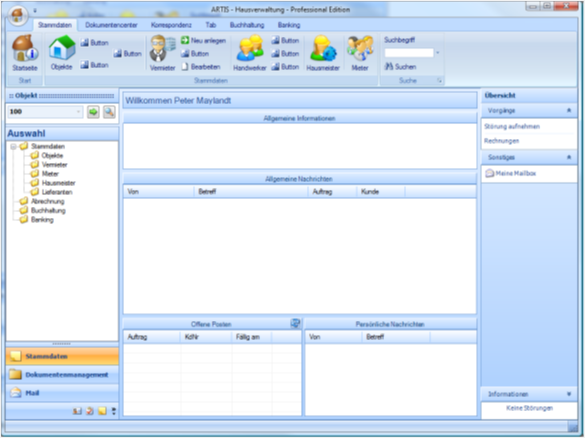Screen dimensions: 585x438
Task: Collapse the Vorgänge panel section
Action: (569, 110)
